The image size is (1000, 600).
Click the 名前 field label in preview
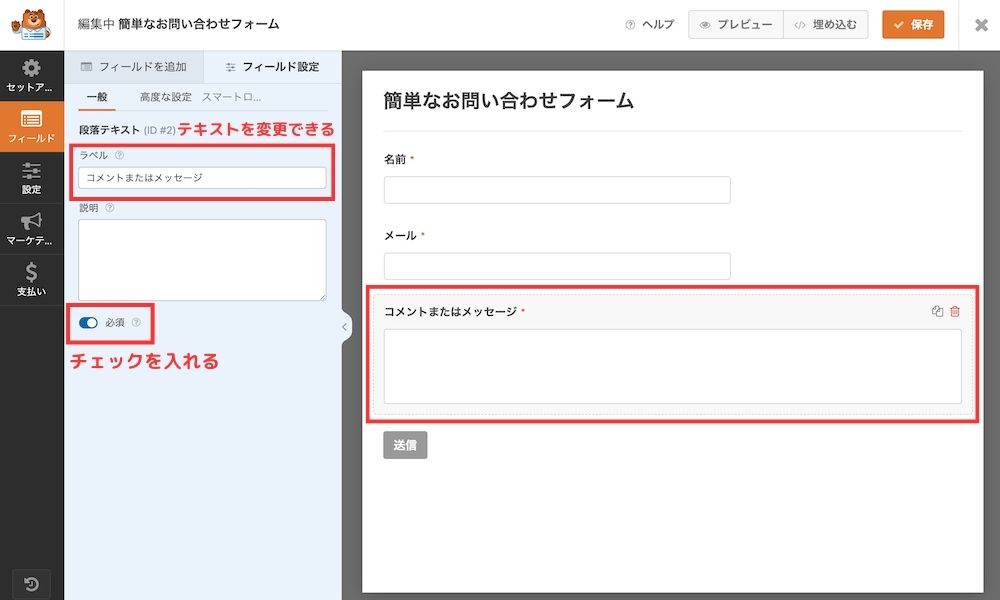click(395, 159)
